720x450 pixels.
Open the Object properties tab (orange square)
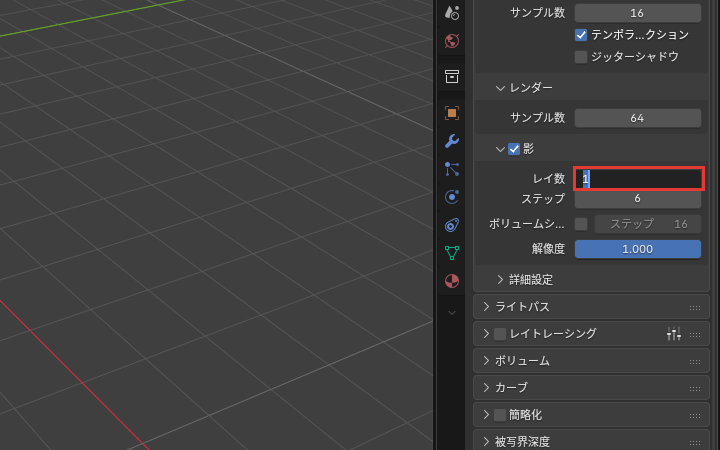click(452, 113)
